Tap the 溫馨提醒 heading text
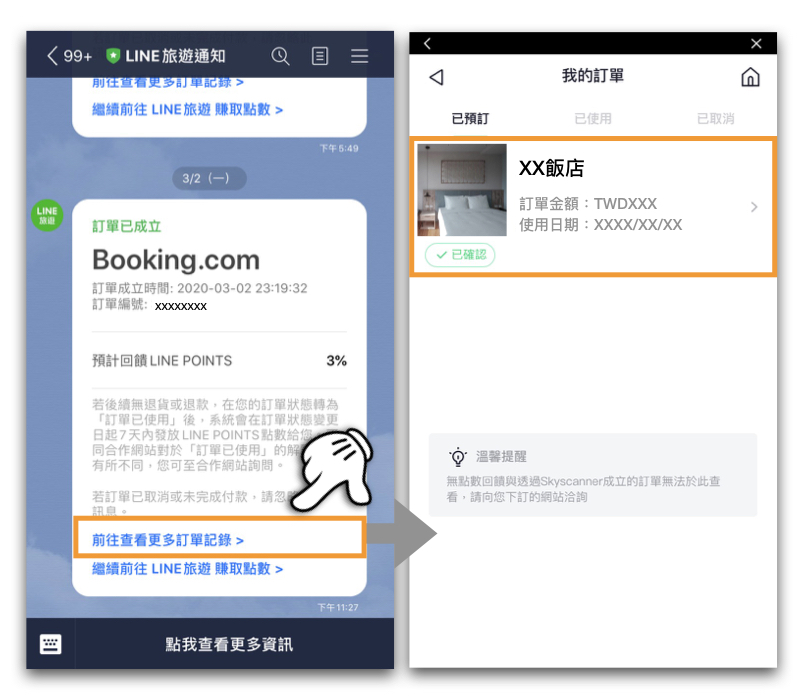This screenshot has width=800, height=700. pos(501,457)
